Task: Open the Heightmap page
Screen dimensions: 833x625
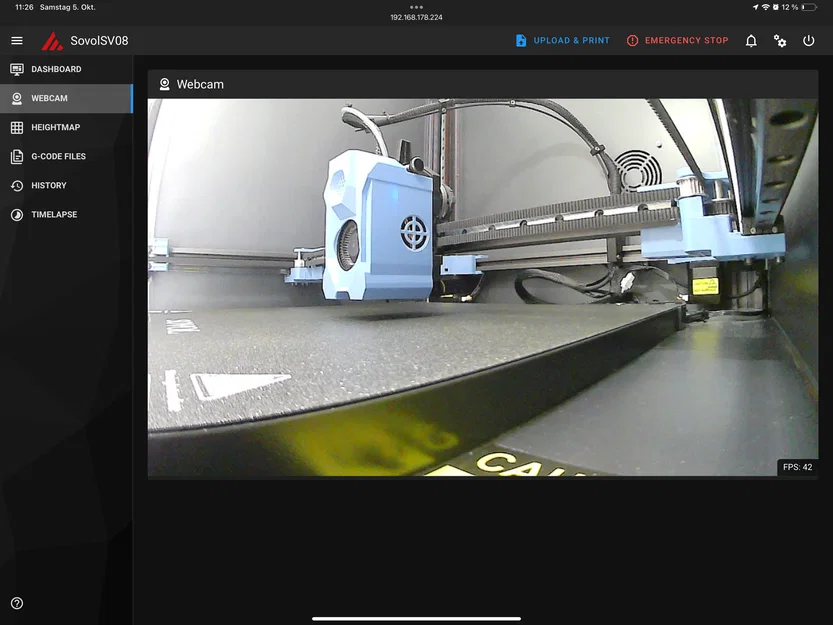Action: click(x=66, y=128)
